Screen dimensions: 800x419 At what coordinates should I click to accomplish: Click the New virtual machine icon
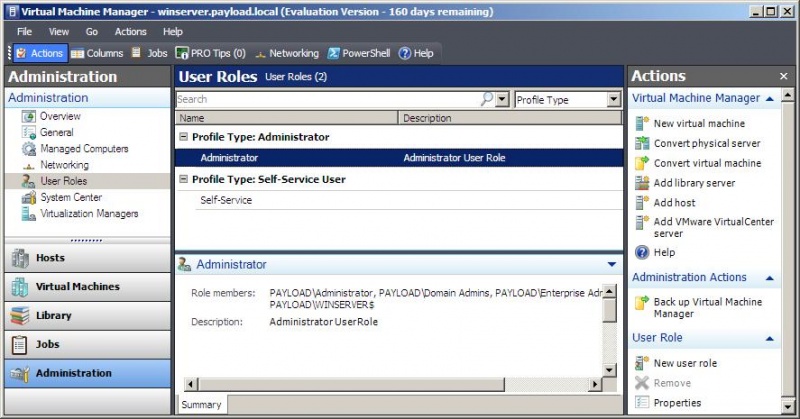click(x=642, y=123)
